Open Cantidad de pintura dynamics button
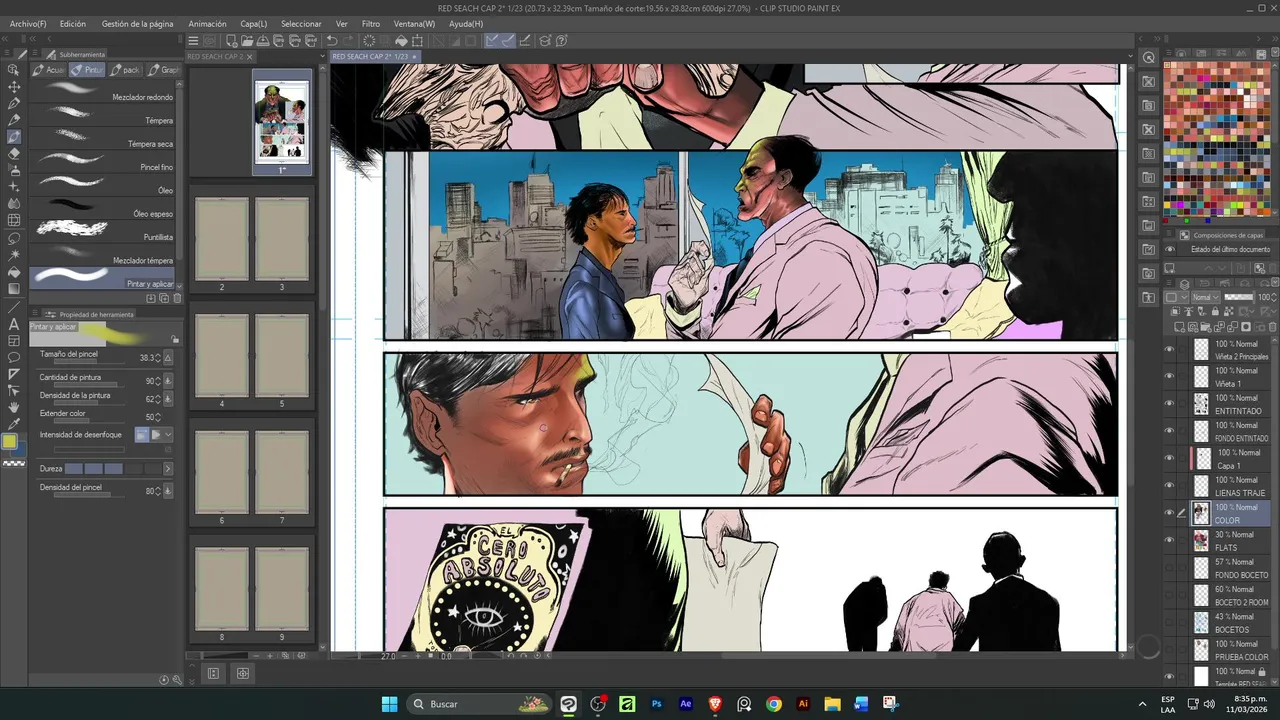 tap(168, 380)
